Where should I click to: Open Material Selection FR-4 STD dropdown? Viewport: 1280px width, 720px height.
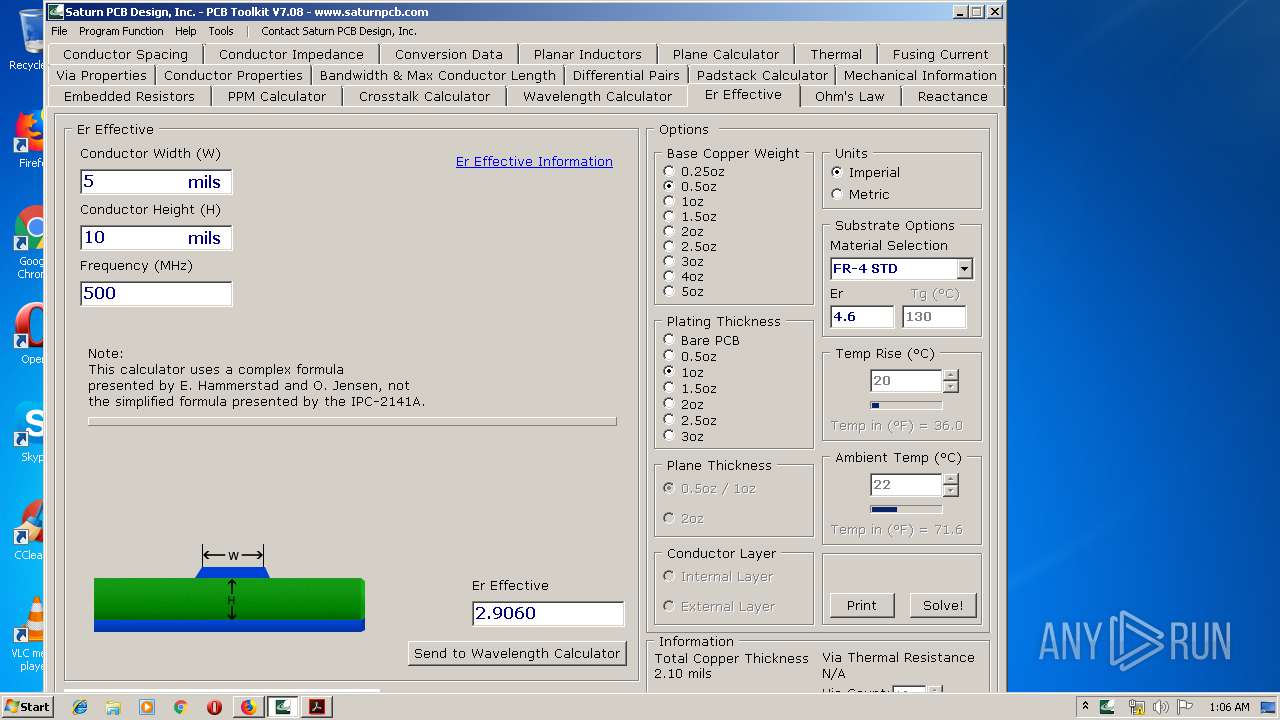[964, 268]
